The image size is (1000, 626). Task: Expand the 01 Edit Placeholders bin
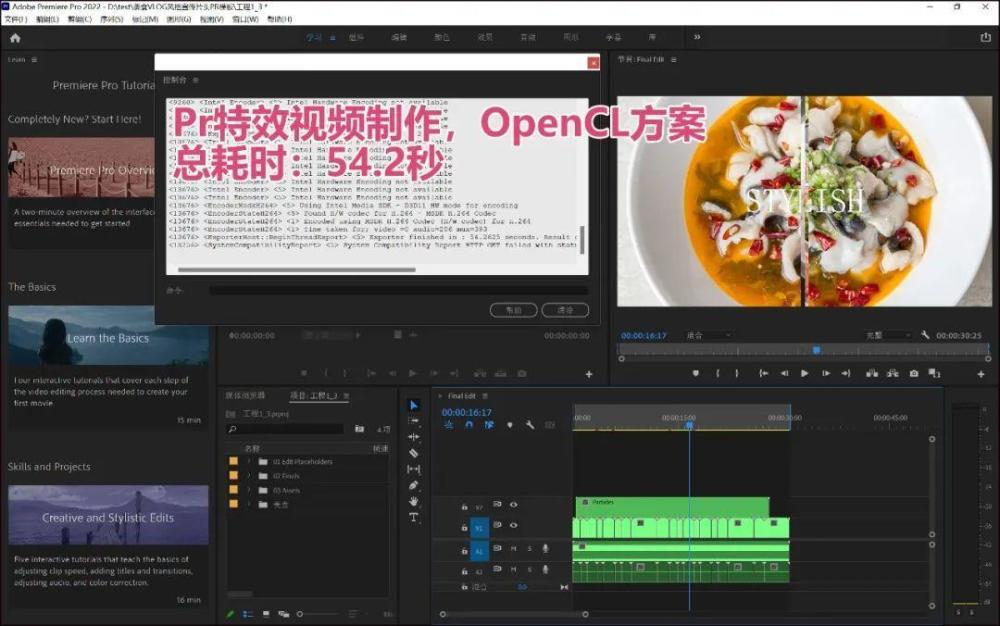point(248,462)
